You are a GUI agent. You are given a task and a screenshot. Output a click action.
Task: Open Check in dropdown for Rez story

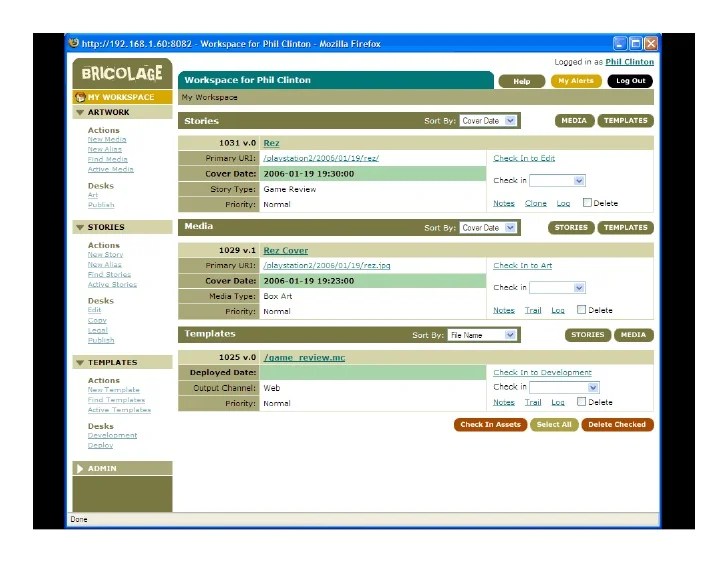(557, 181)
